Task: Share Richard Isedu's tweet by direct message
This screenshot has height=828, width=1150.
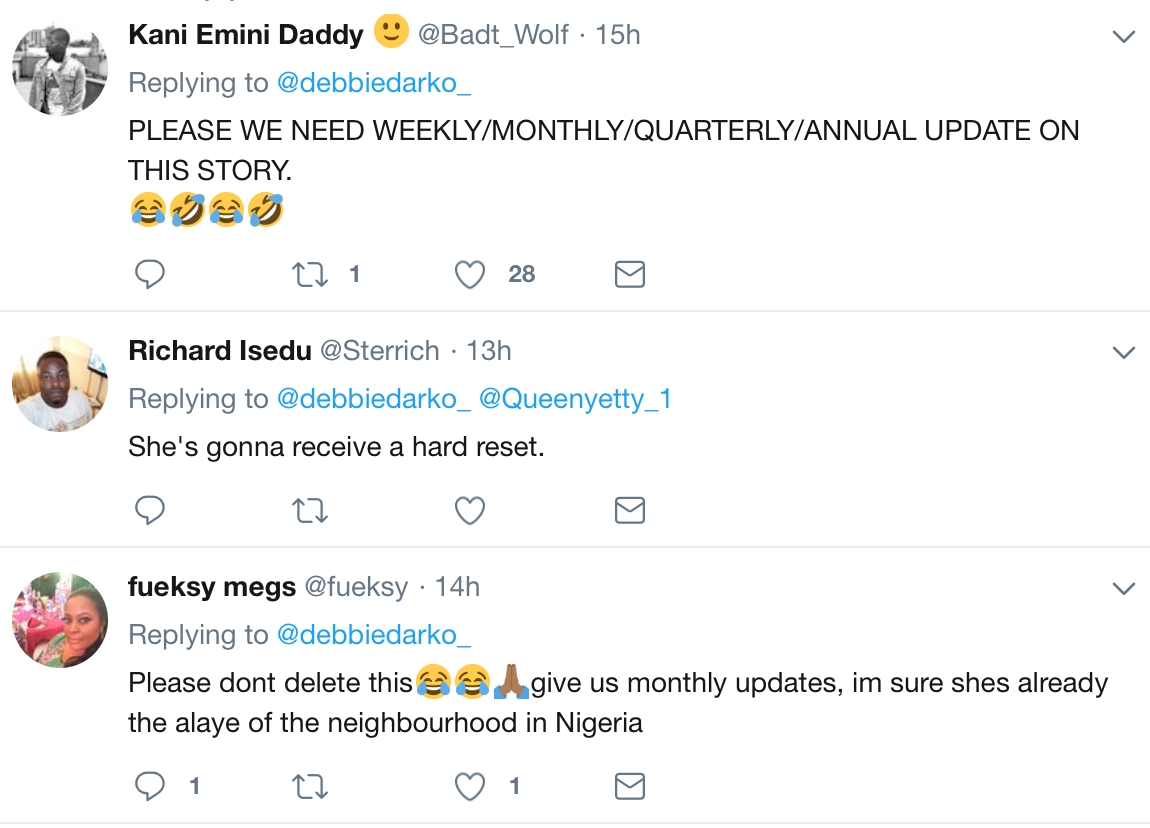Action: point(629,511)
